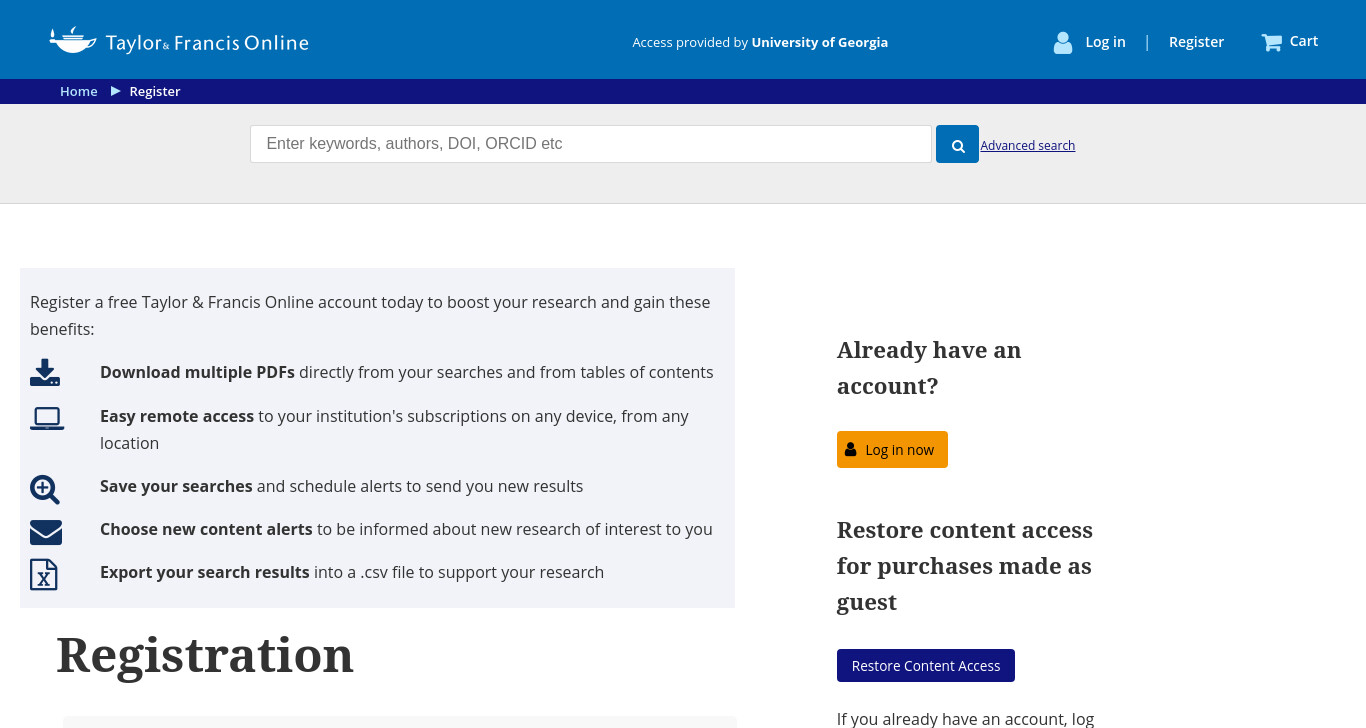
Task: Click 'Already have an account?' heading
Action: (929, 368)
